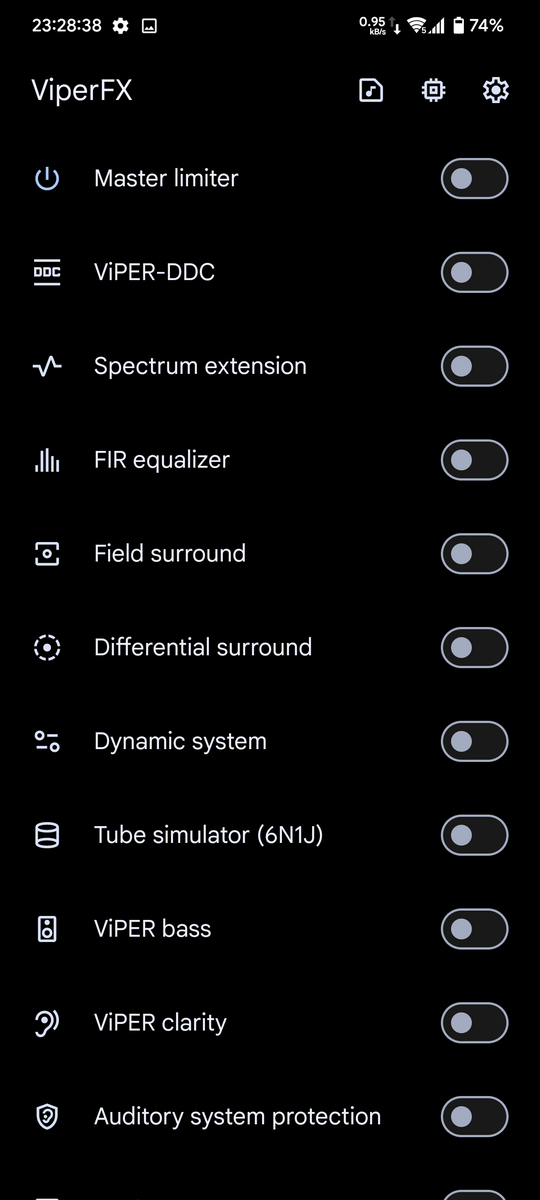The height and width of the screenshot is (1200, 540).
Task: Enable the Master limiter switch
Action: [x=475, y=179]
